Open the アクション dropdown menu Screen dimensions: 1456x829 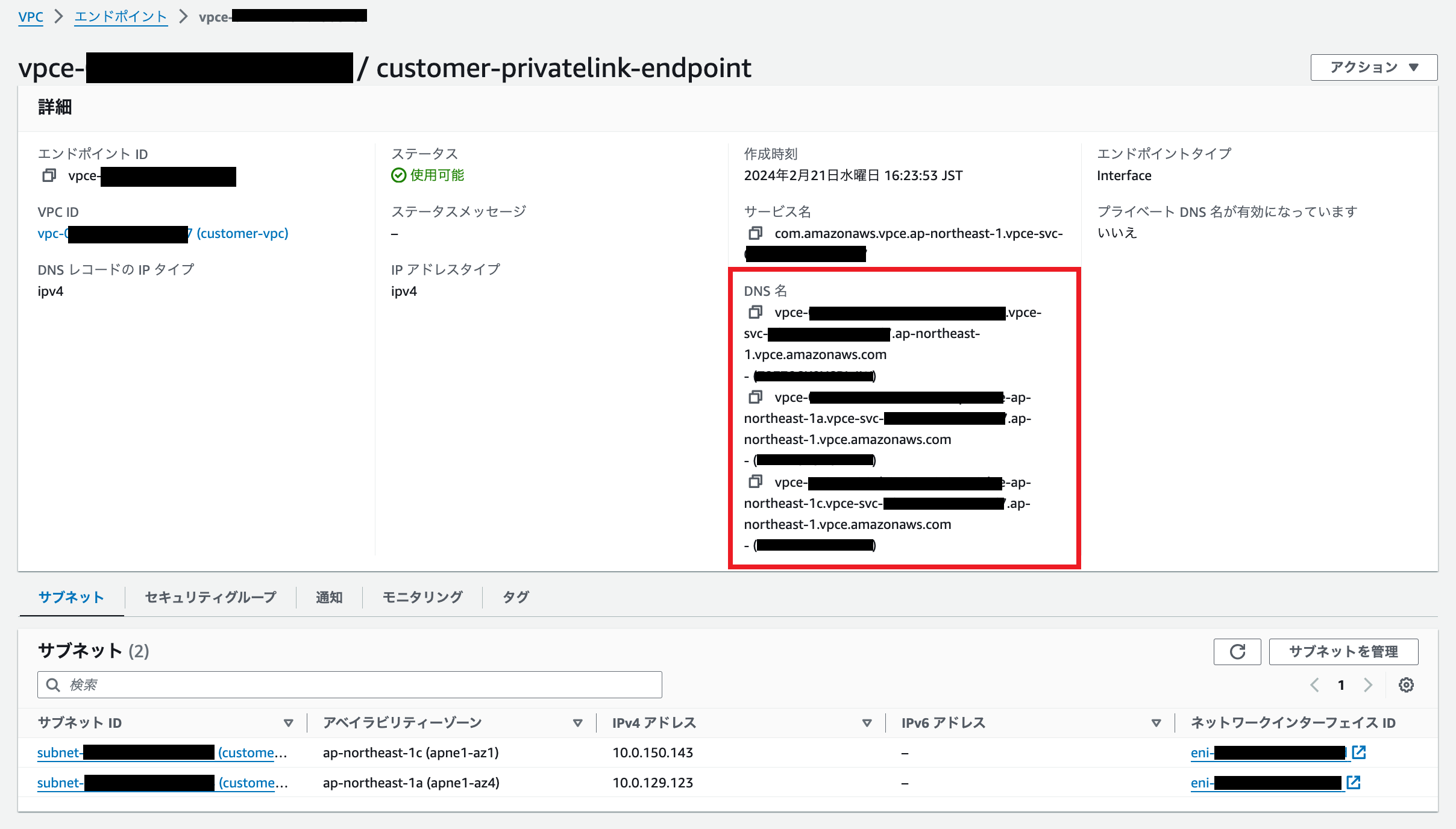1373,67
